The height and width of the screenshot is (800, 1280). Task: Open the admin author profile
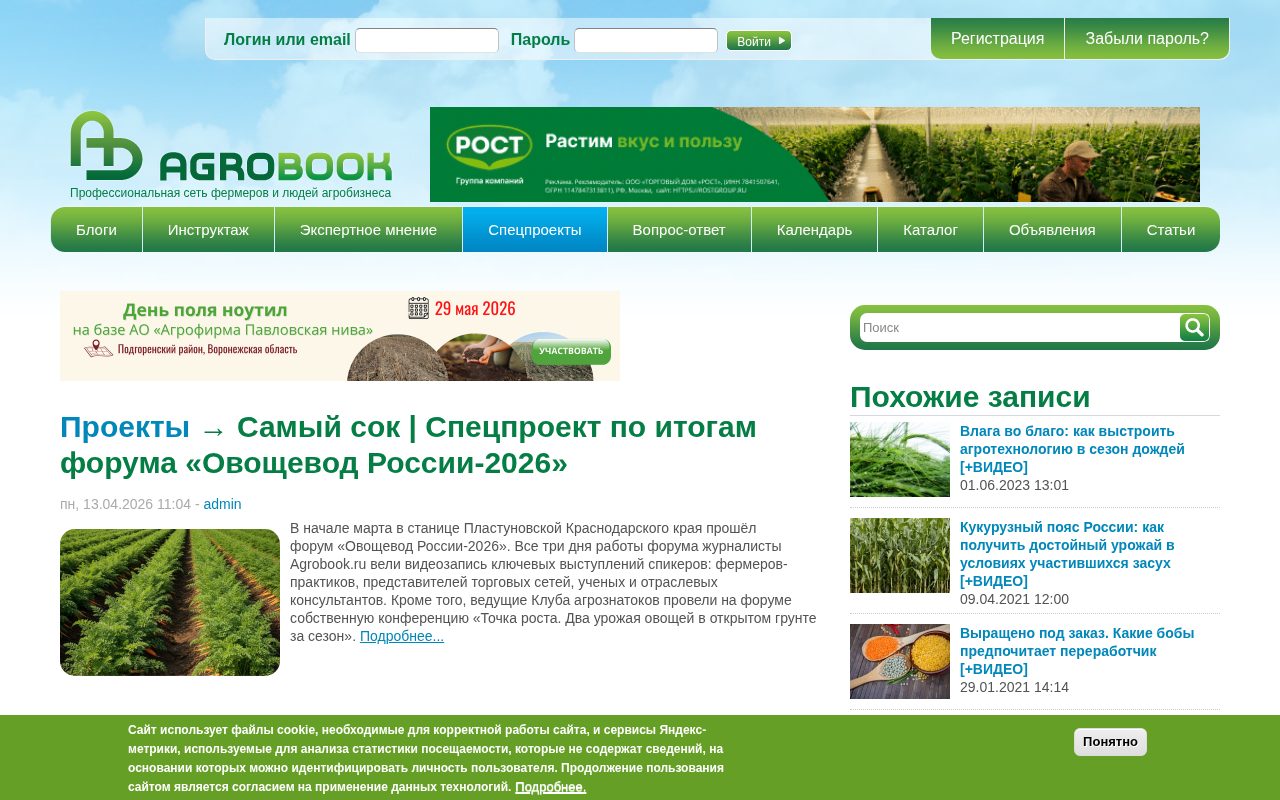click(x=222, y=504)
